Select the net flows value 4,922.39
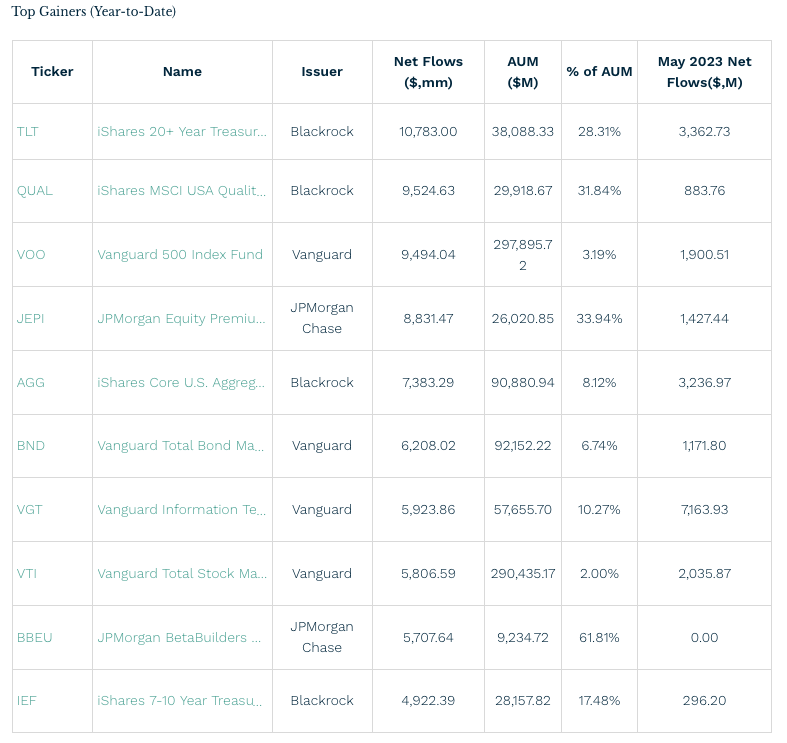Viewport: 787px width, 743px height. (428, 701)
